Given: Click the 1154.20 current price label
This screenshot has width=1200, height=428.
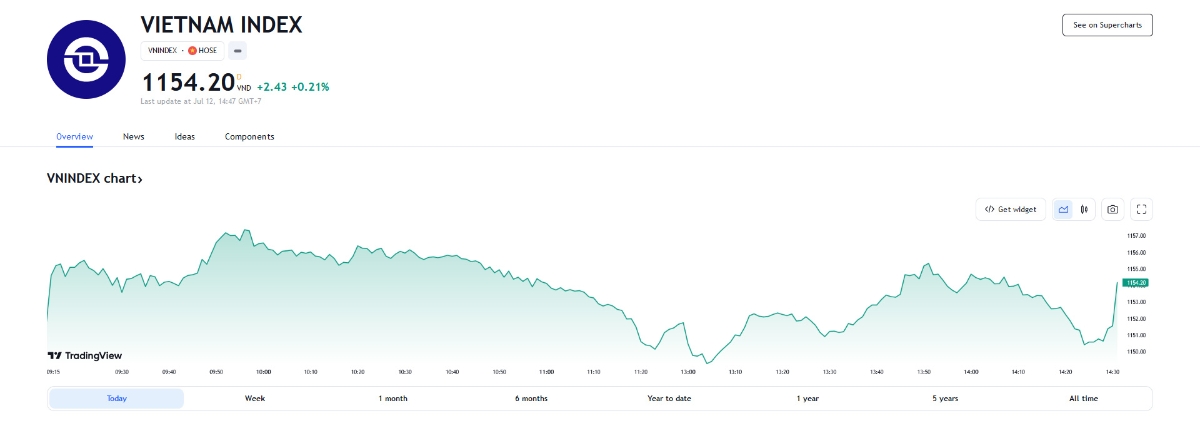Looking at the screenshot, I should [x=1135, y=283].
